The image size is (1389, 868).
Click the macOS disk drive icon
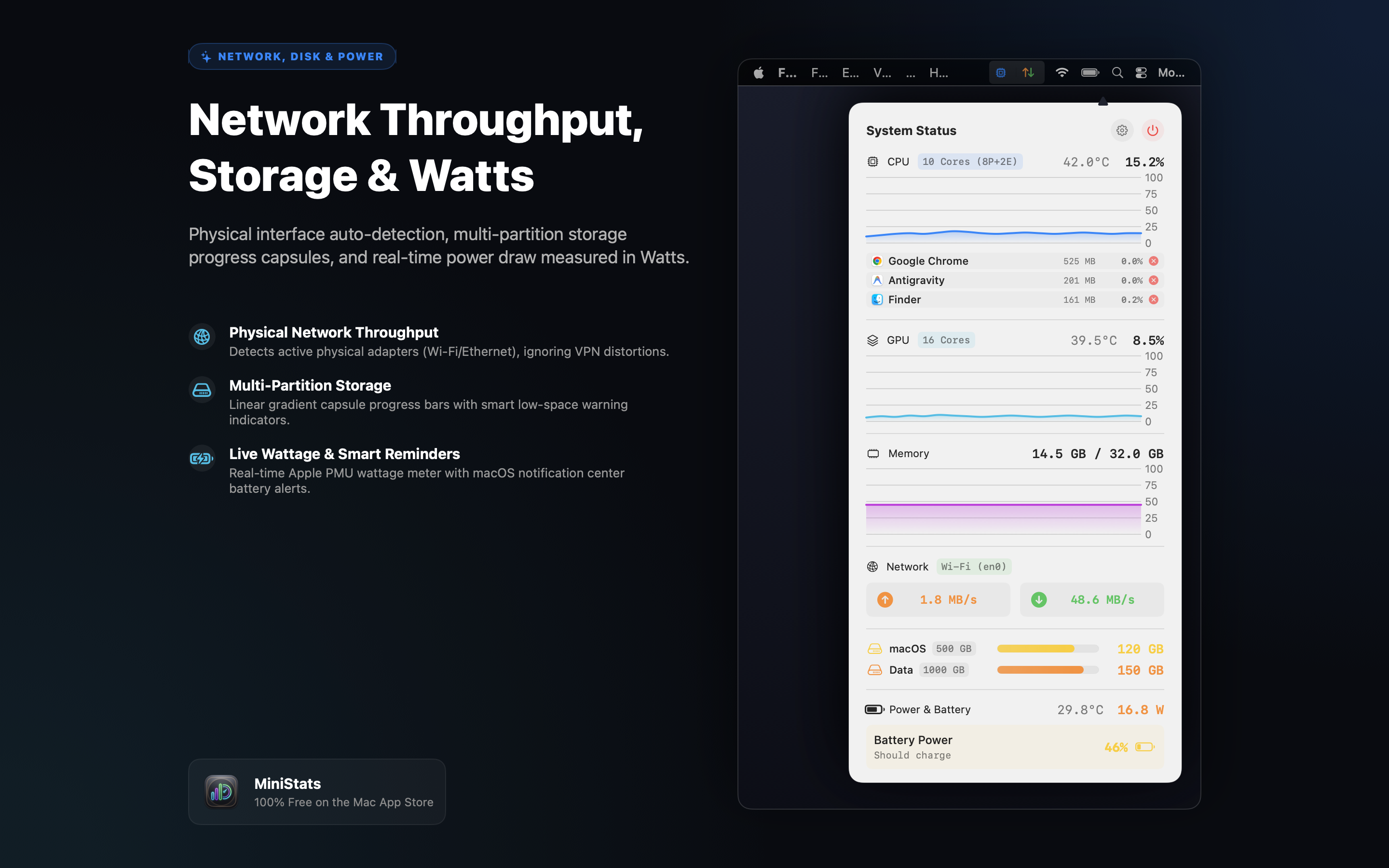point(875,649)
